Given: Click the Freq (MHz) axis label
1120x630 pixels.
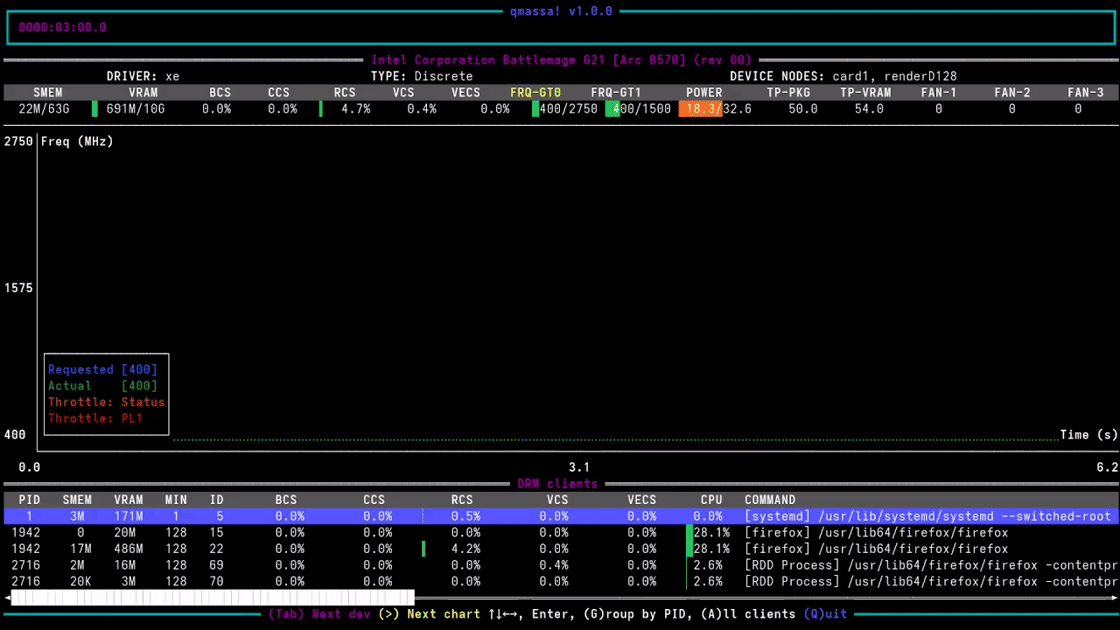Looking at the screenshot, I should tap(77, 141).
